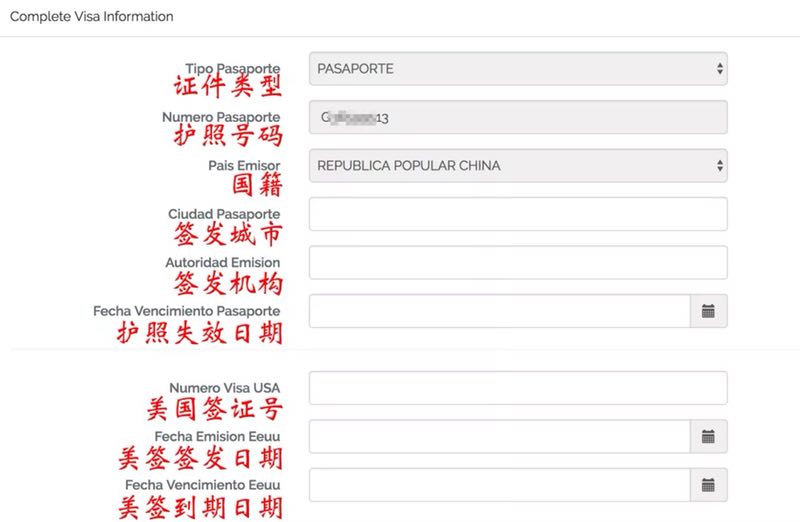The height and width of the screenshot is (522, 800).
Task: Select the Fecha Vencimiento Eeuu date field
Action: [x=499, y=485]
